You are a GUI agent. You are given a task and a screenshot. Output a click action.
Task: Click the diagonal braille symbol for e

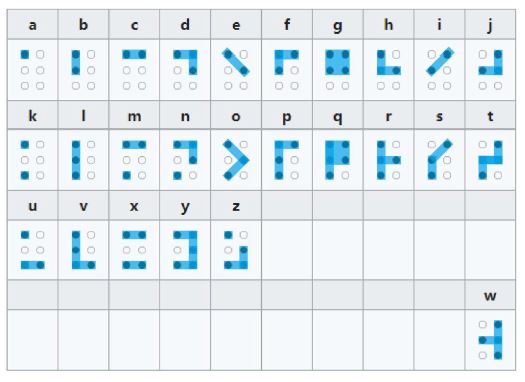(x=236, y=70)
